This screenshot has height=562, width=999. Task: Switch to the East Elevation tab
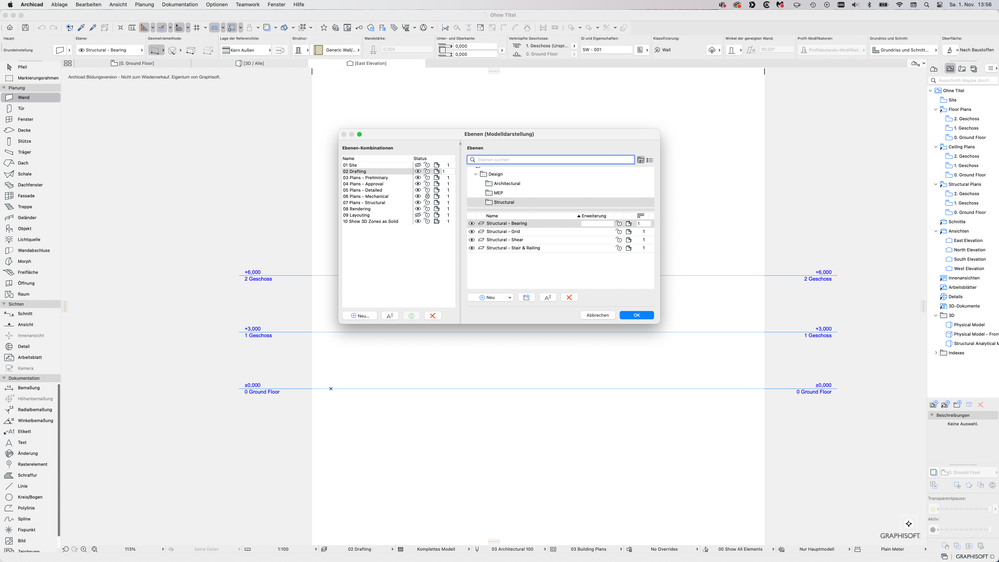click(367, 63)
